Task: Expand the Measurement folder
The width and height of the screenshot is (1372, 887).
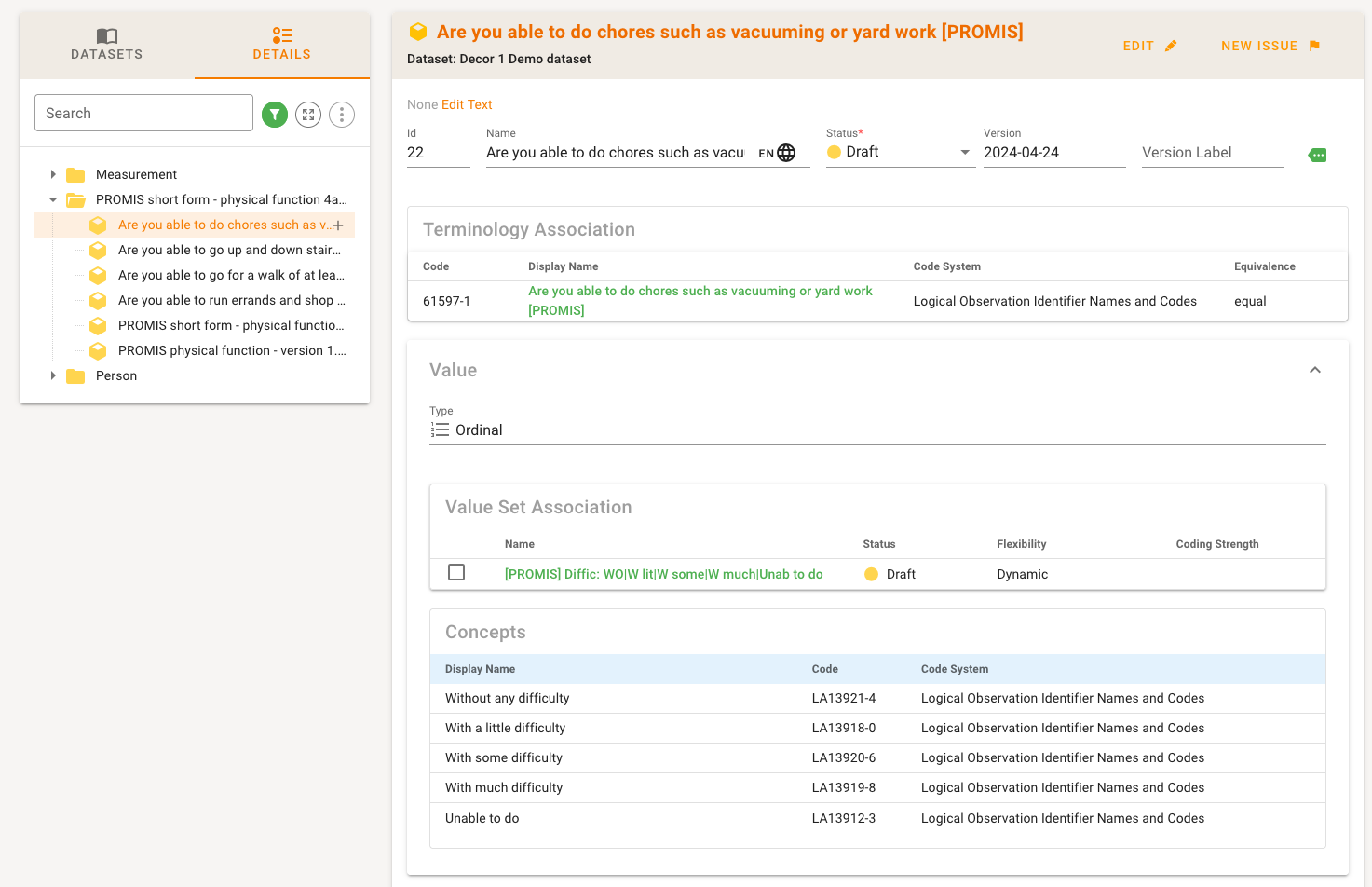Action: 53,174
